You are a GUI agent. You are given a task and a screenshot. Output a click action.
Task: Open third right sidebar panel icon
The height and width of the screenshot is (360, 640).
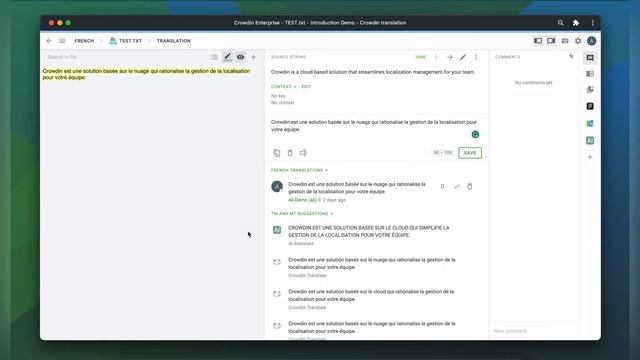(590, 90)
